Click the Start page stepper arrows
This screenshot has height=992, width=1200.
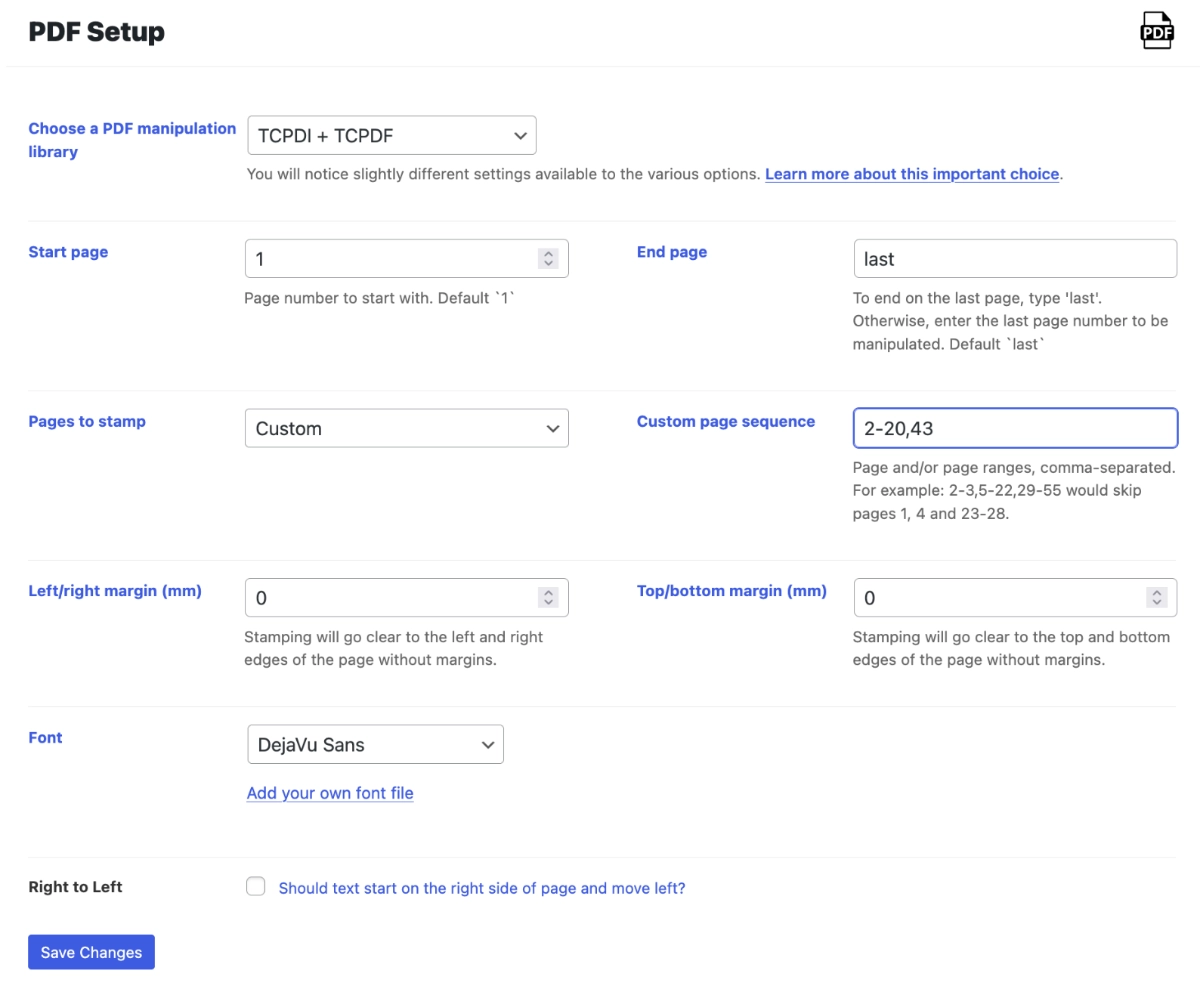[x=548, y=259]
